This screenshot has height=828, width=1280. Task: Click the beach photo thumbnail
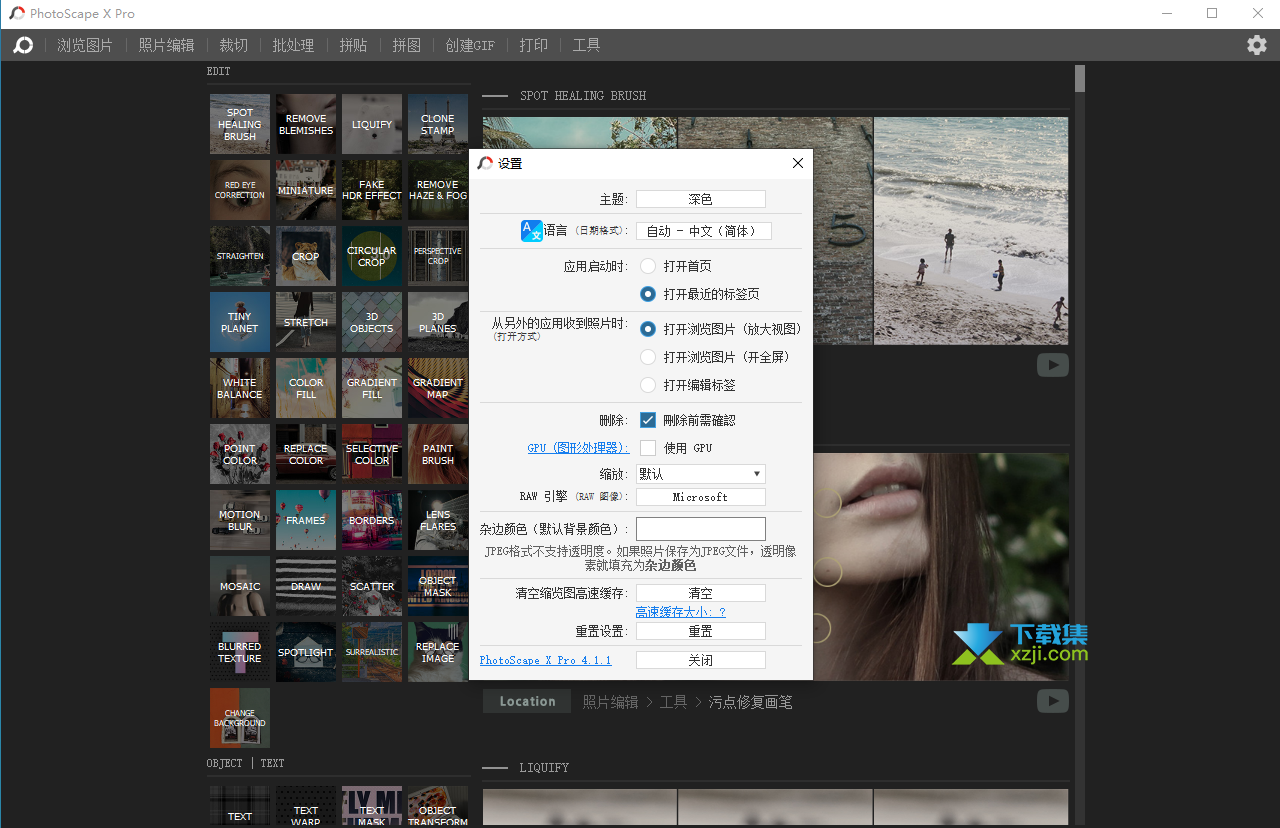point(971,231)
